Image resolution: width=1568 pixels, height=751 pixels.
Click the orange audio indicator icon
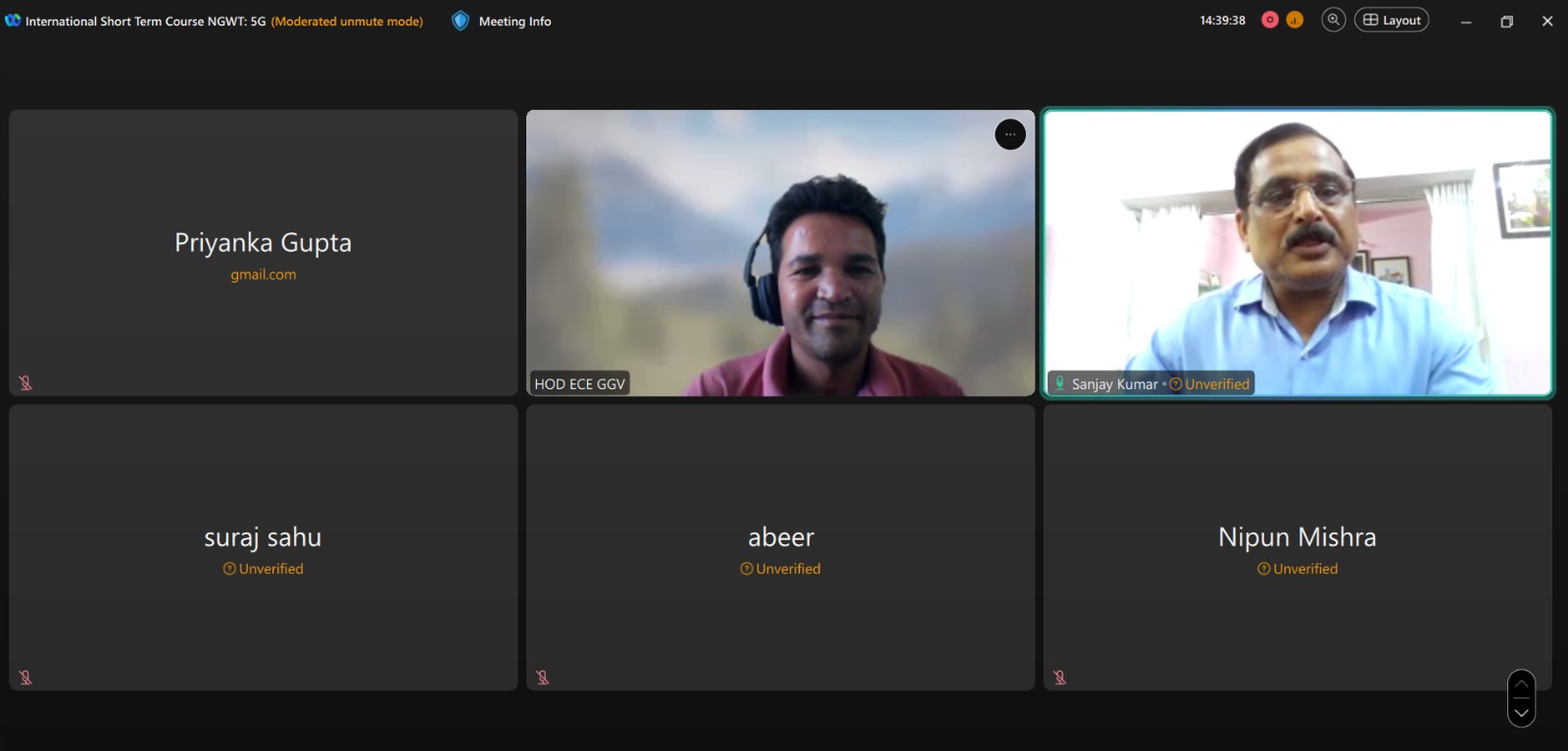[1295, 20]
